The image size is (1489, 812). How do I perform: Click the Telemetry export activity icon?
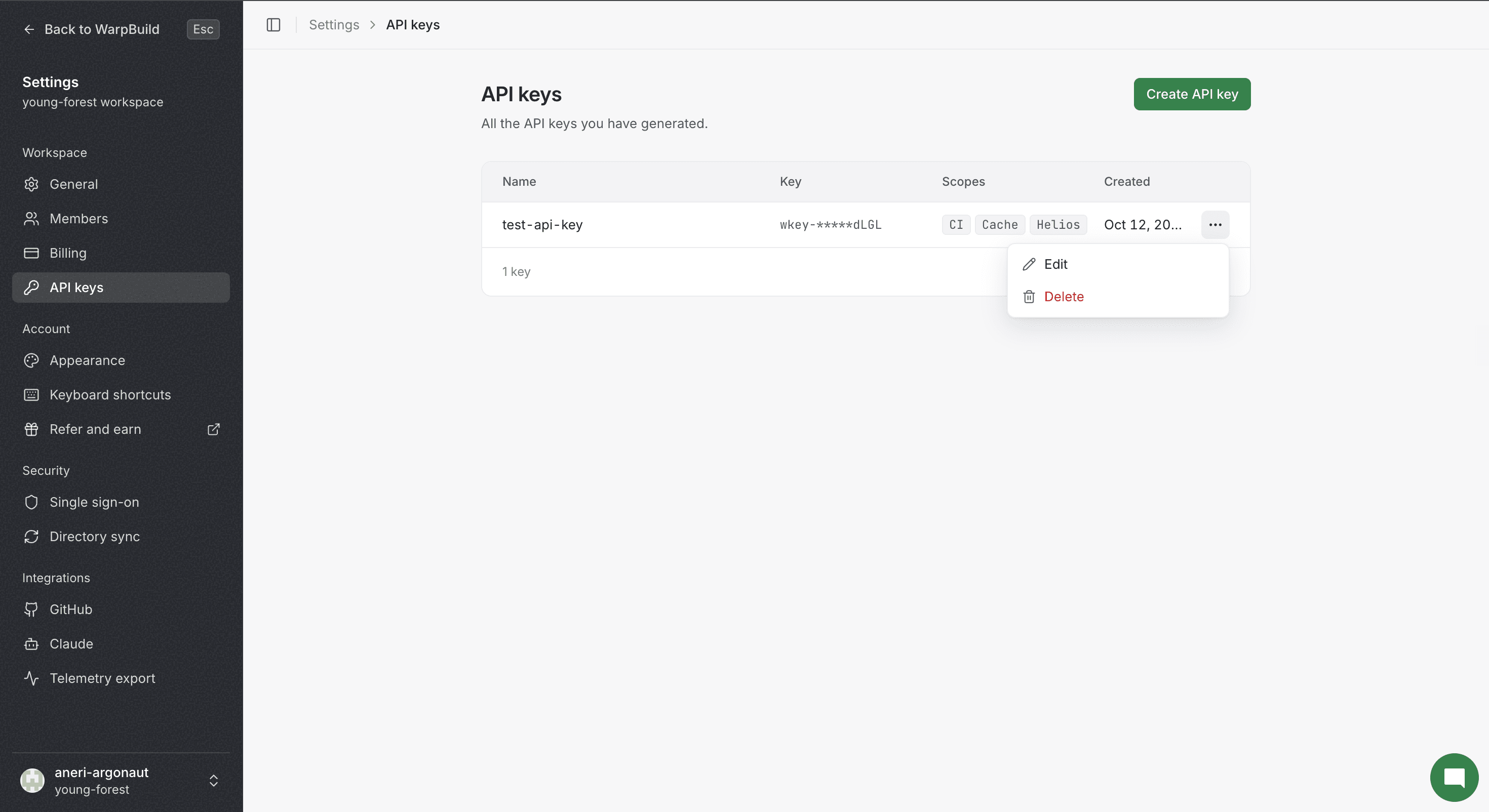[31, 678]
